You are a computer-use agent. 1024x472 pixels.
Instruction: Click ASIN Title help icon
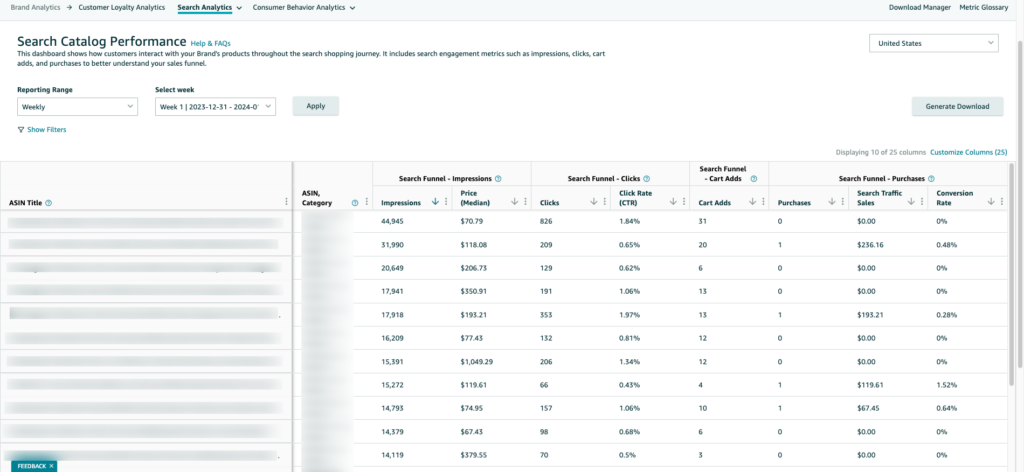49,203
